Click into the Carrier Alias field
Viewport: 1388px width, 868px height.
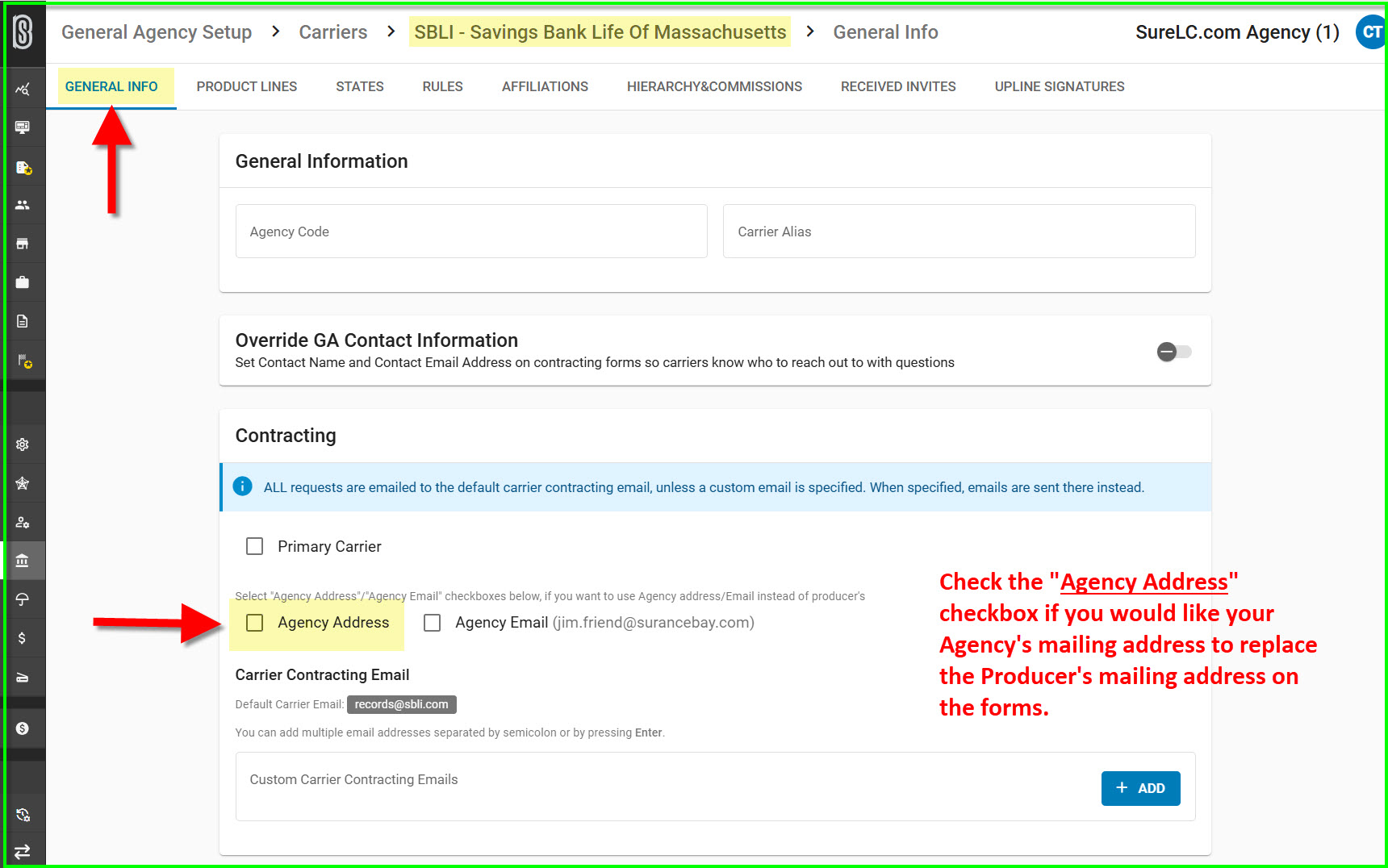pos(959,232)
